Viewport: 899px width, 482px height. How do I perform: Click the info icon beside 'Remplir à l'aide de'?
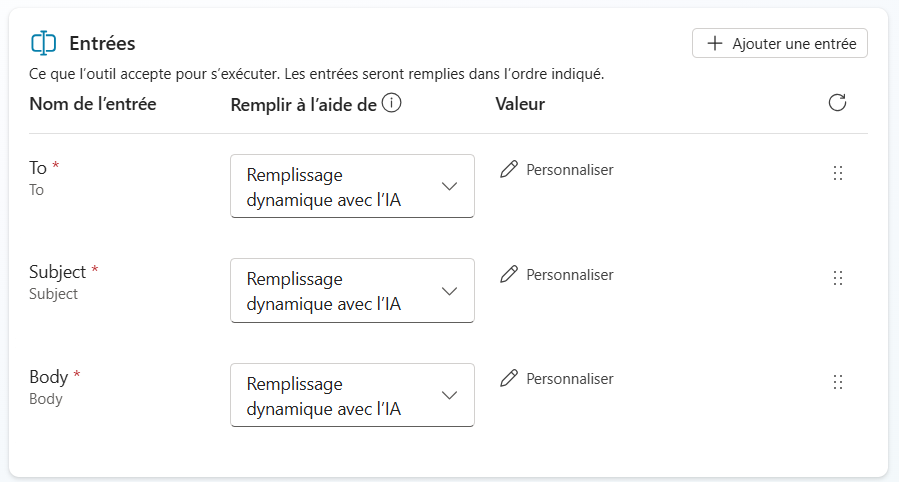392,103
